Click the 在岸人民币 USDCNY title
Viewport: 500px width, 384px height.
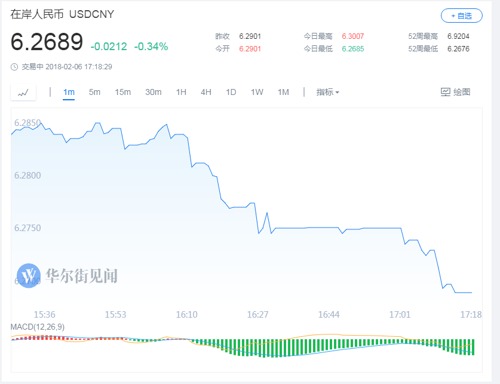pyautogui.click(x=62, y=14)
